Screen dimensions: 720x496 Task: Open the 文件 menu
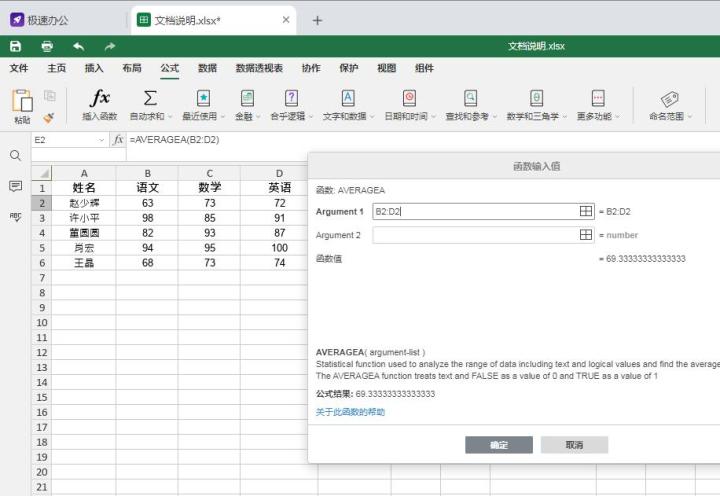click(x=19, y=68)
